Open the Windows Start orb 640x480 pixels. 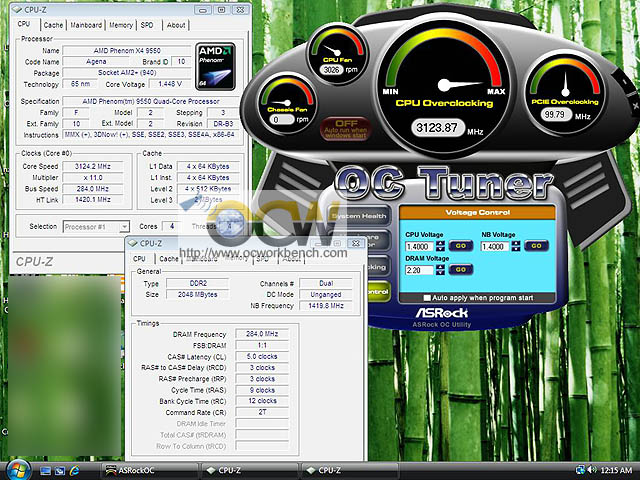(x=18, y=471)
